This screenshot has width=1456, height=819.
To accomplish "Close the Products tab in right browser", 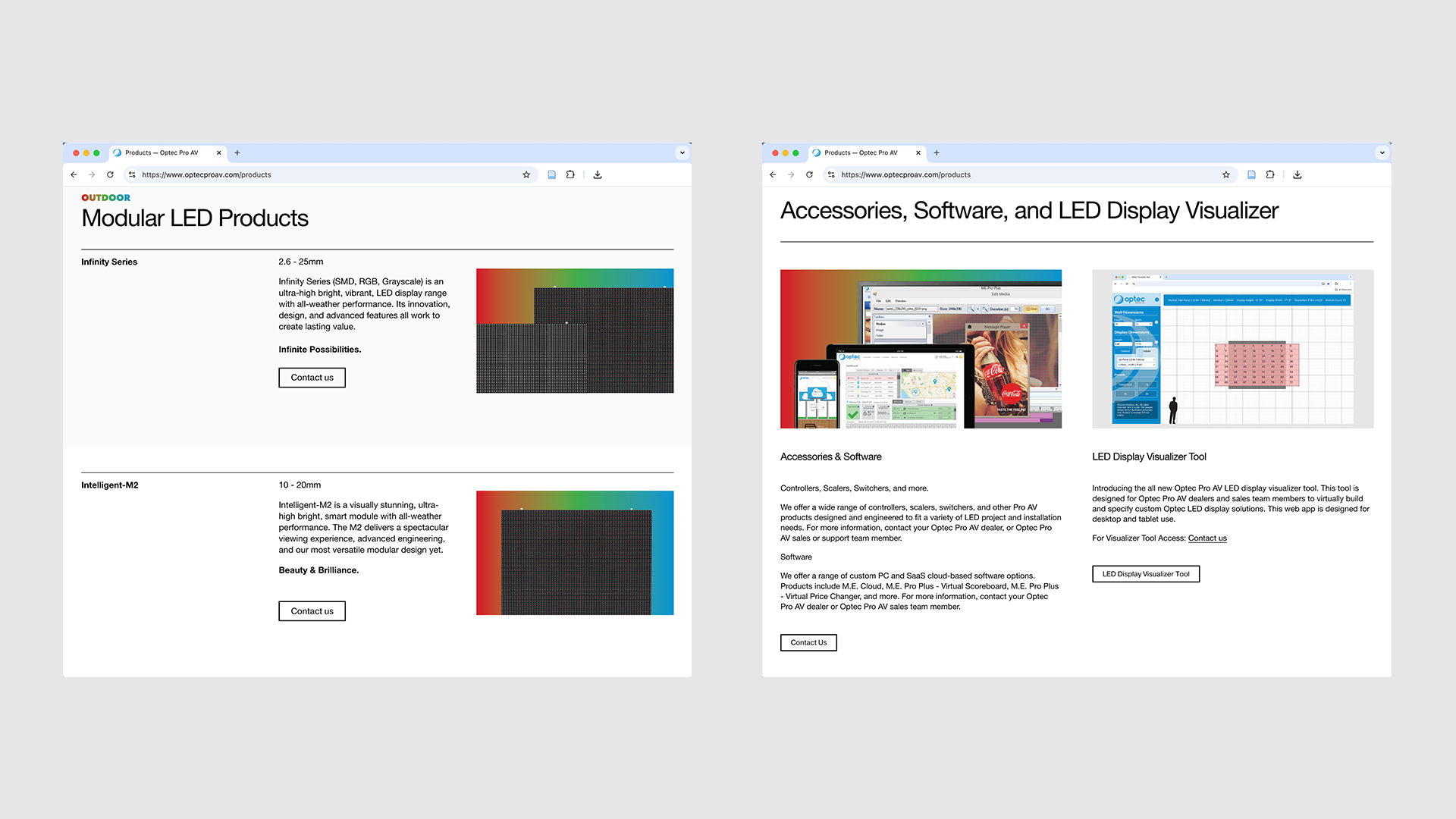I will (x=918, y=152).
